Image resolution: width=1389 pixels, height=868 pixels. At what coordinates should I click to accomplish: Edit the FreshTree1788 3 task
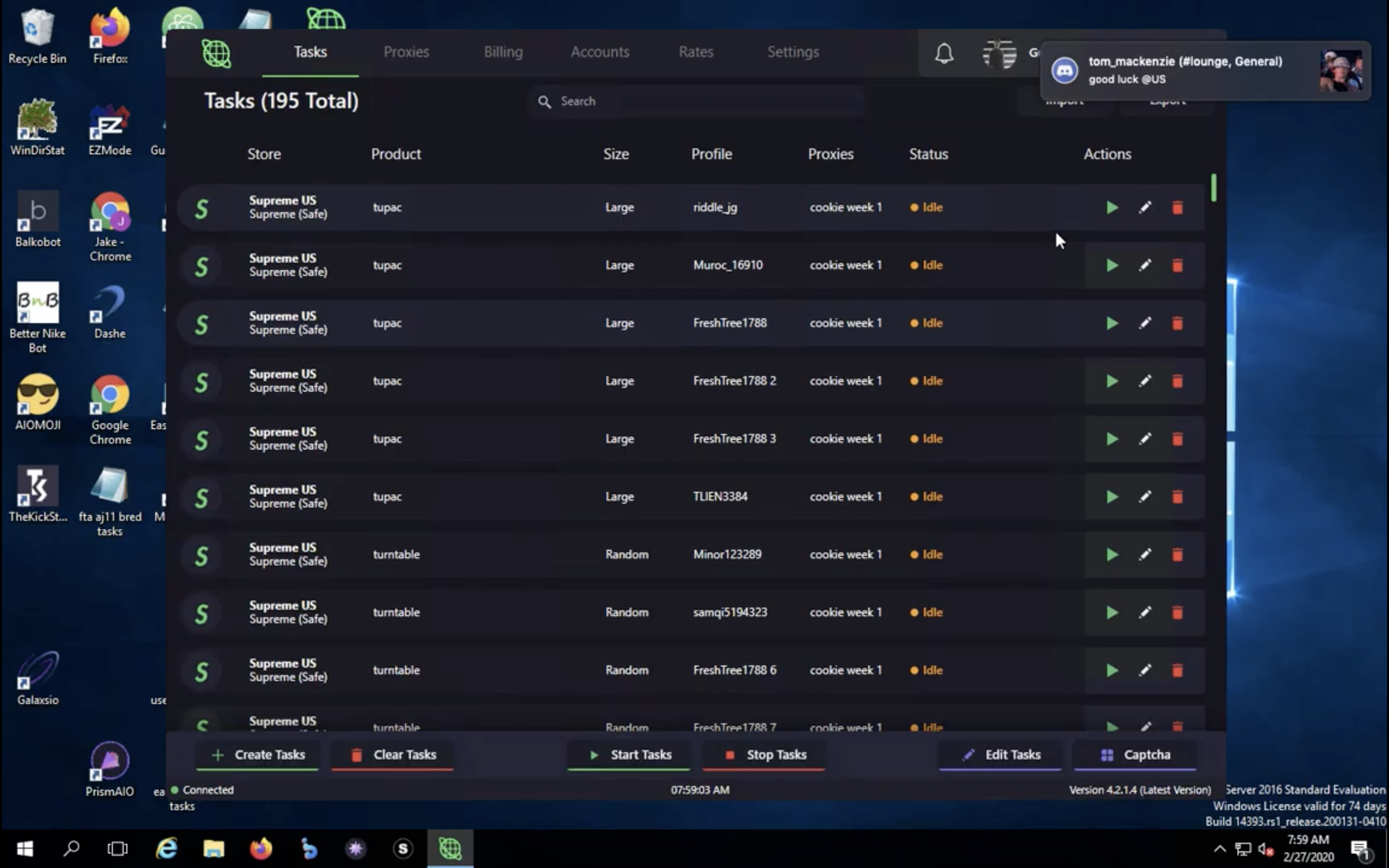click(x=1144, y=439)
